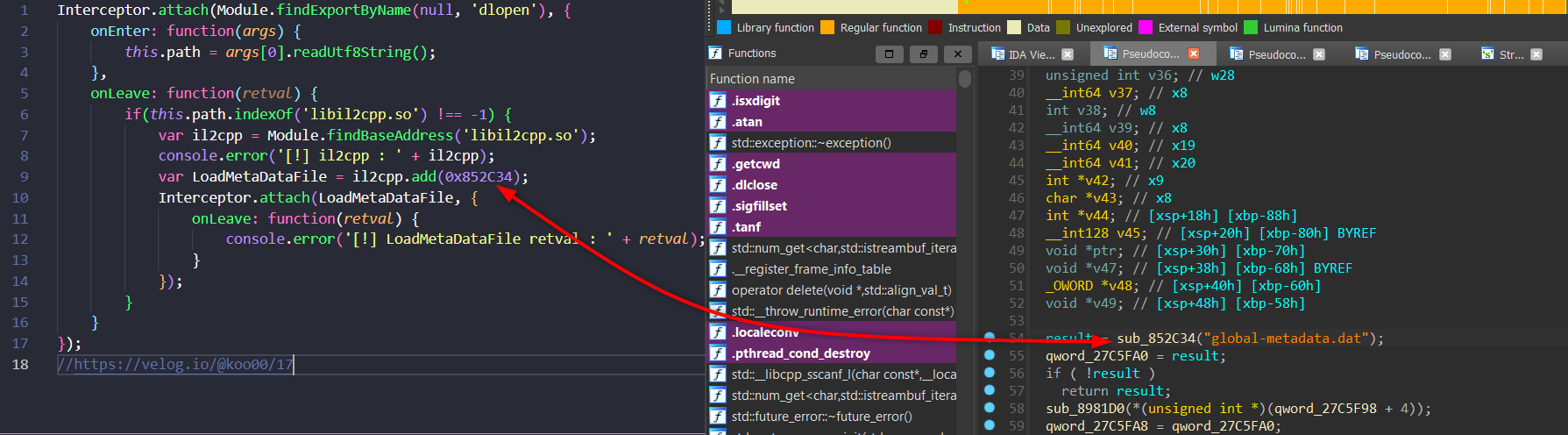Viewport: 1568px width, 435px height.
Task: Select .isxdigit in the function list
Action: 833,100
